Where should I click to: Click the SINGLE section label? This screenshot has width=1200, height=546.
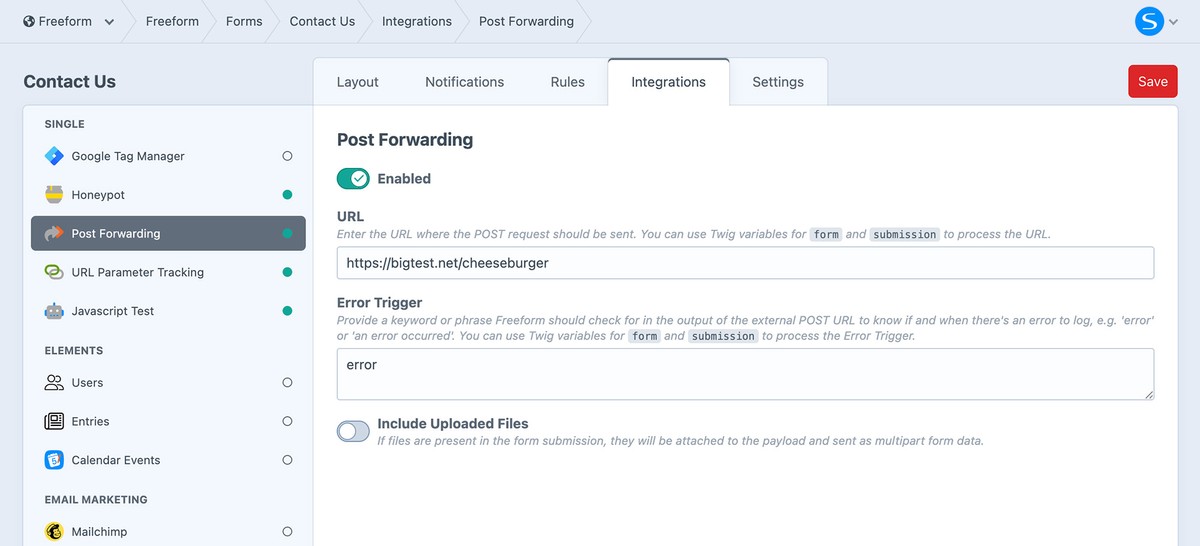point(65,124)
